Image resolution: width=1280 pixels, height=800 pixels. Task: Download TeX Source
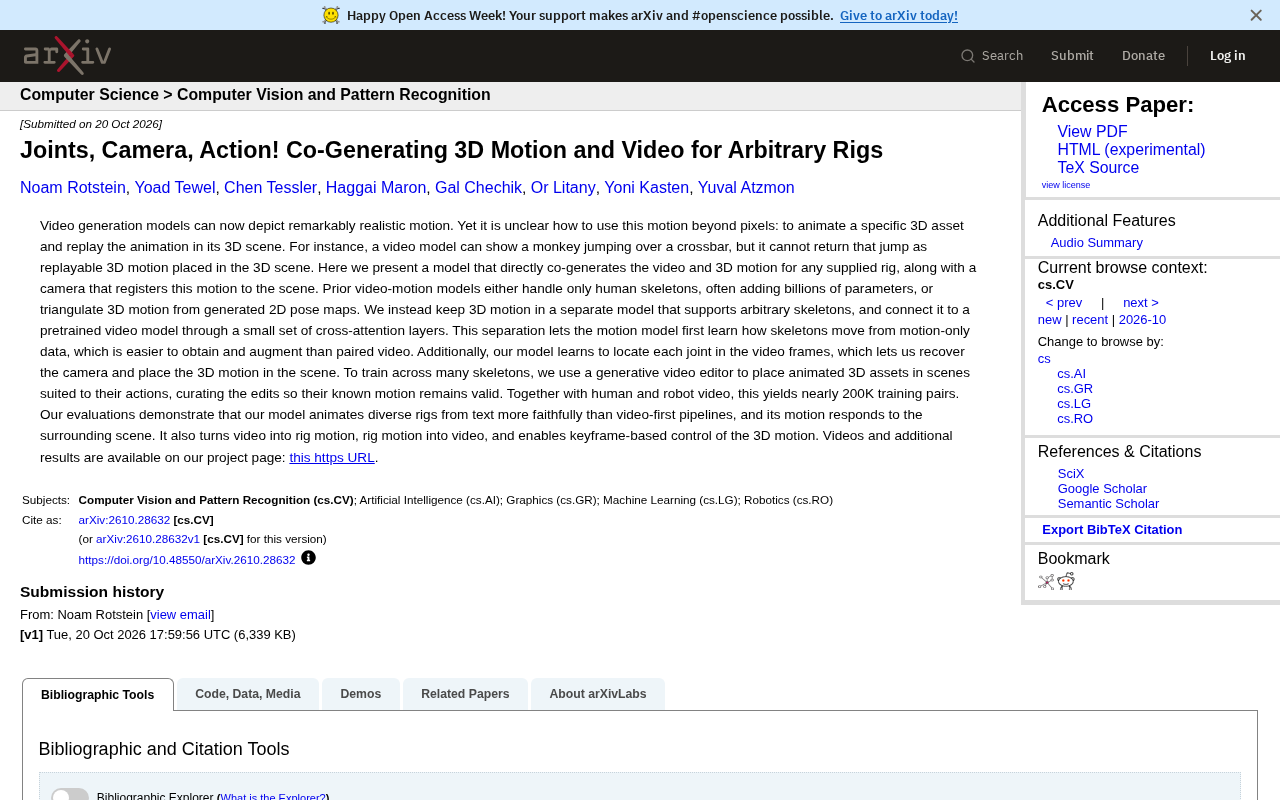pos(1098,168)
